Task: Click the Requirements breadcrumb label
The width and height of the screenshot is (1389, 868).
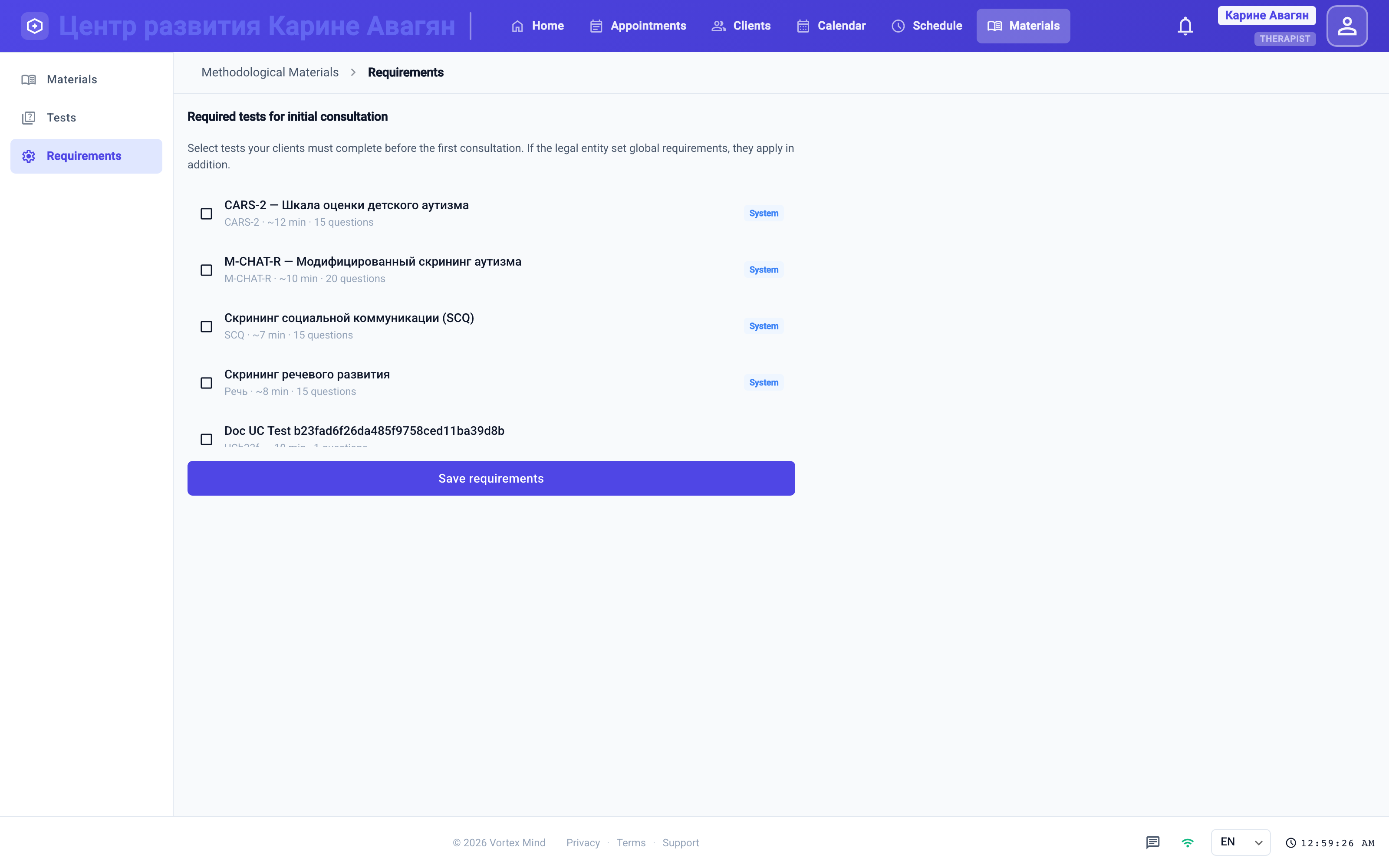Action: [x=405, y=72]
